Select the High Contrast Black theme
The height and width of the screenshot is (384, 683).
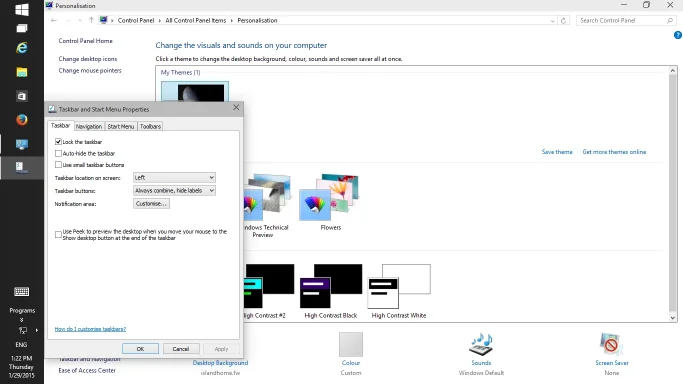tap(331, 291)
